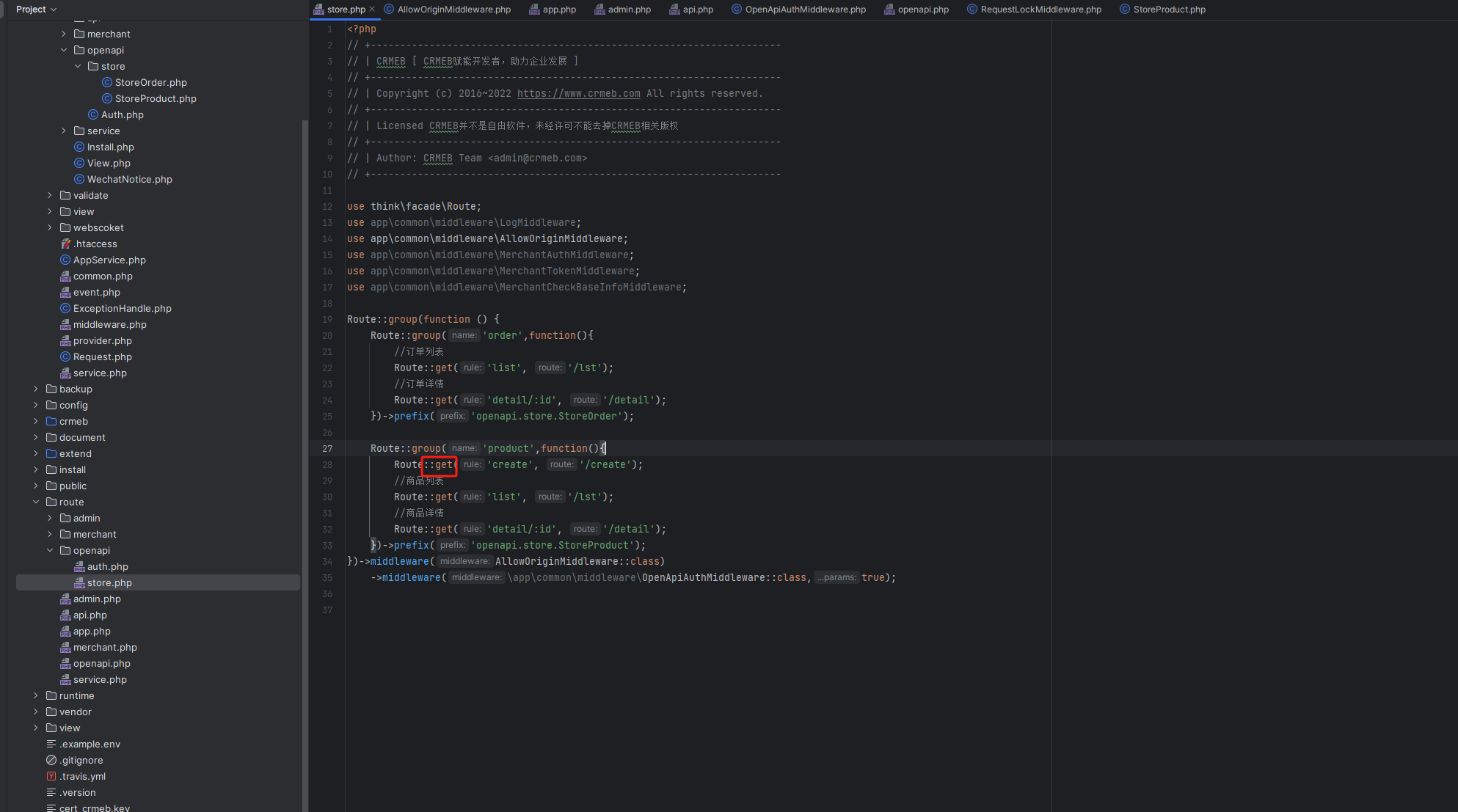Click the common.php file icon

[65, 277]
